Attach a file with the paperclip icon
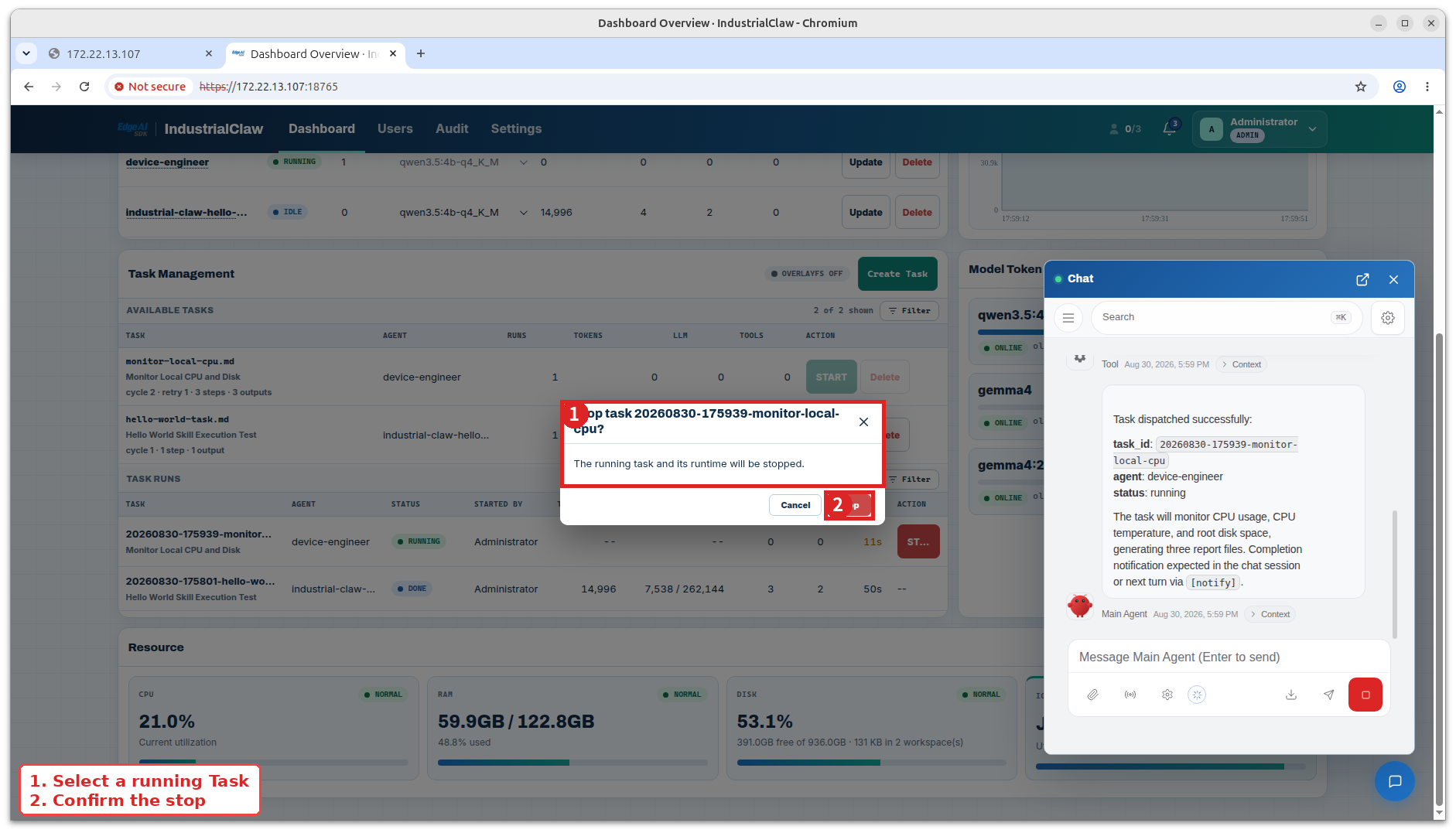1456x833 pixels. tap(1092, 695)
